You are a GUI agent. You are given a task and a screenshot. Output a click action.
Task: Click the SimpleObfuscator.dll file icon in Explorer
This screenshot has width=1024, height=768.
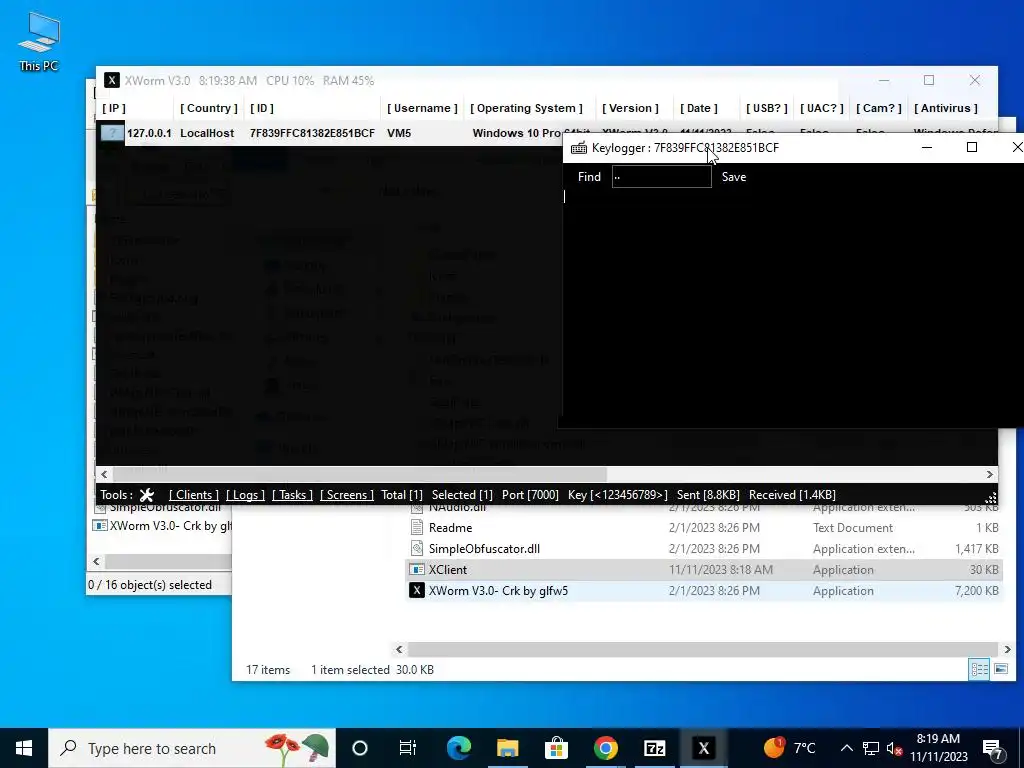pos(417,549)
